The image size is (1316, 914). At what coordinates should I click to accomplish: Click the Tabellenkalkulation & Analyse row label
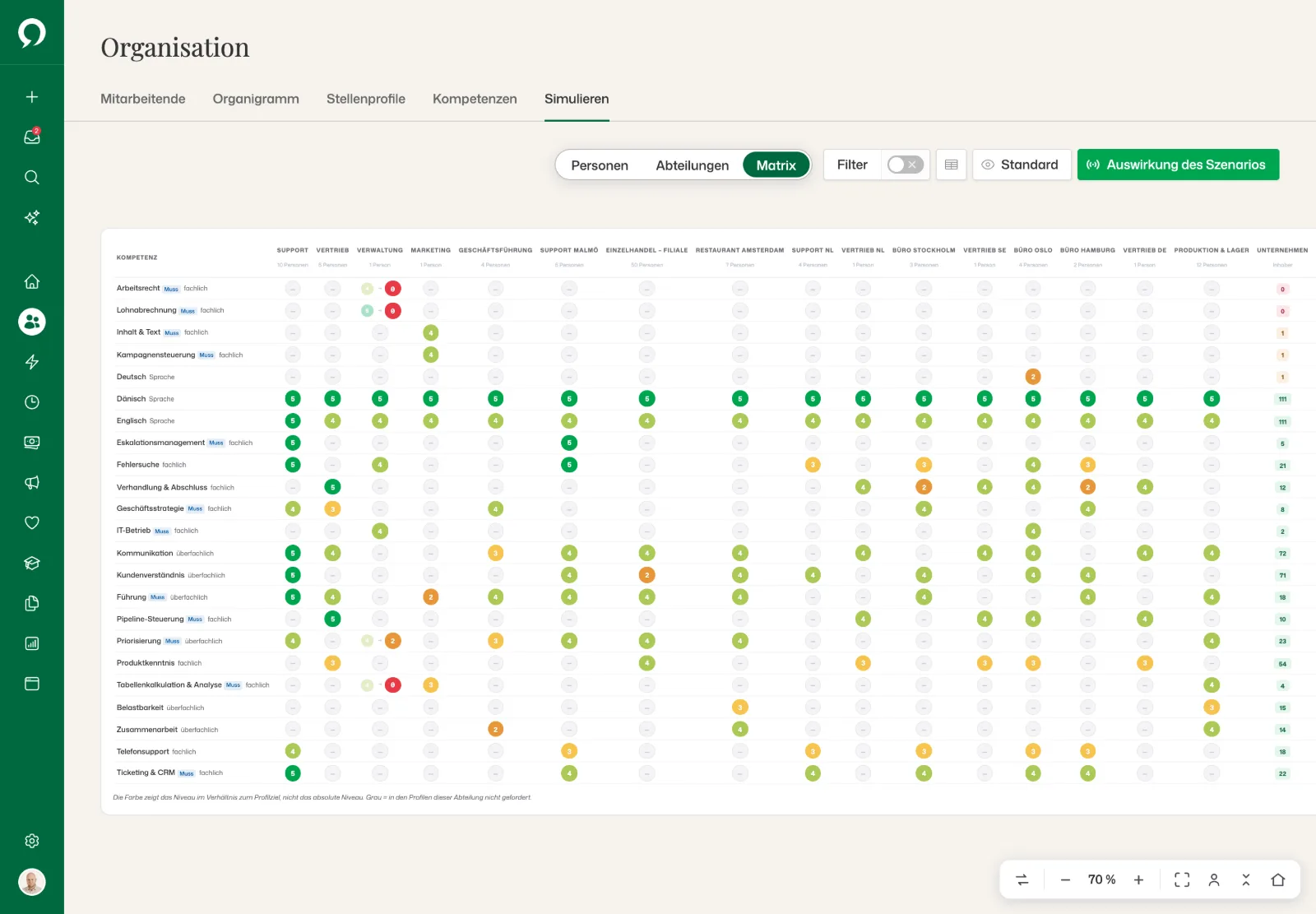click(169, 684)
